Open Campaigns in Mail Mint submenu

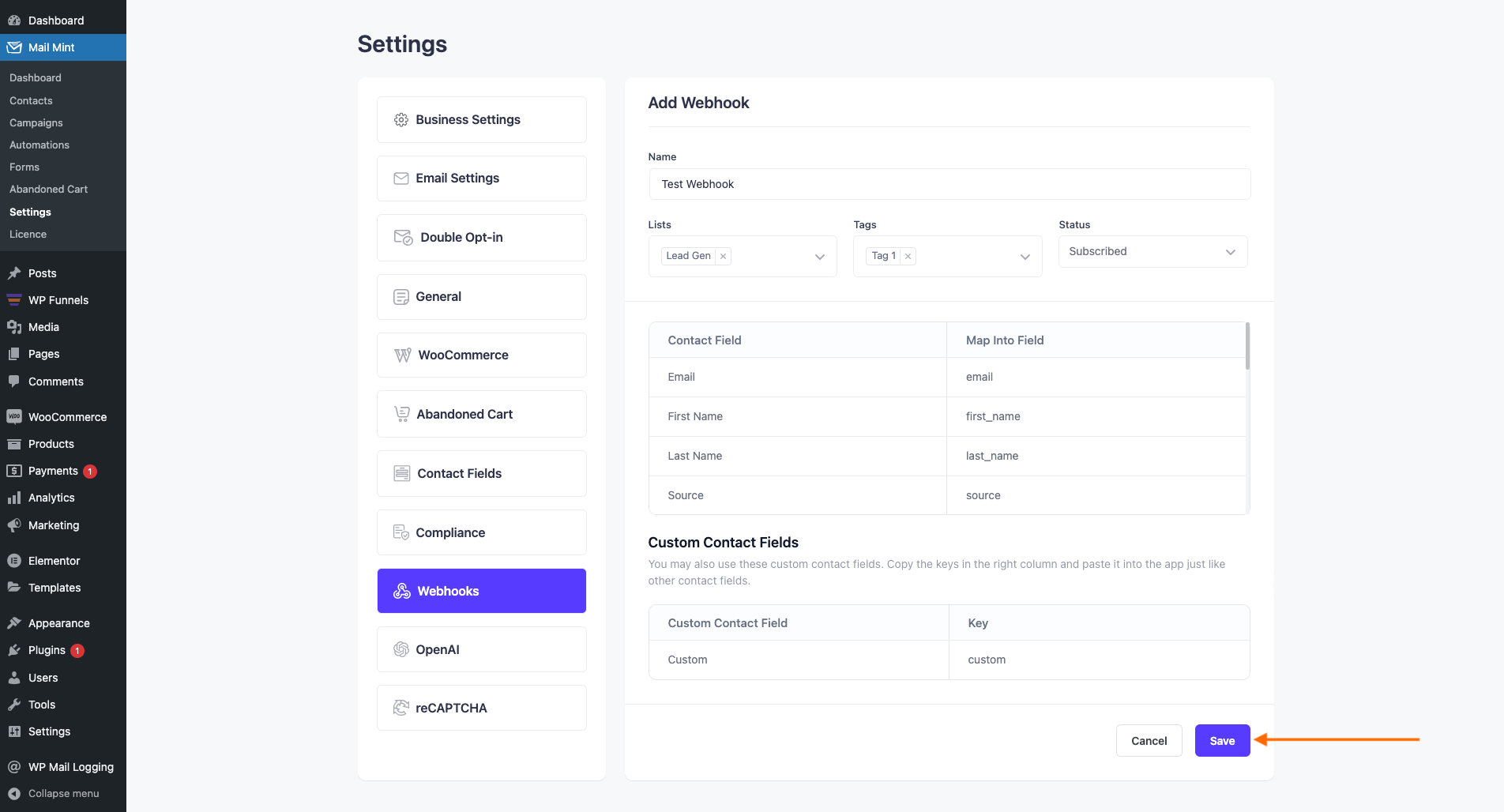(36, 122)
